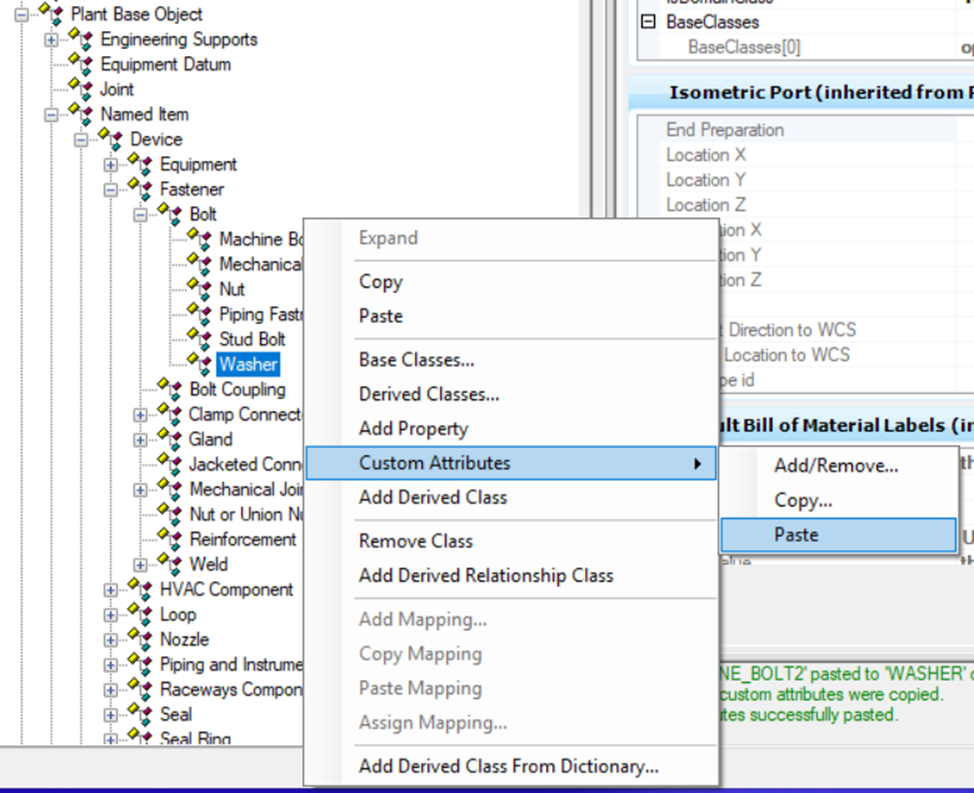Click the Gland class icon
The width and height of the screenshot is (974, 793).
point(170,439)
